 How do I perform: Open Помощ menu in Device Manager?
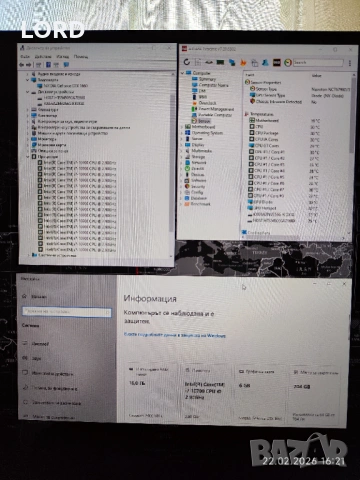[81, 57]
